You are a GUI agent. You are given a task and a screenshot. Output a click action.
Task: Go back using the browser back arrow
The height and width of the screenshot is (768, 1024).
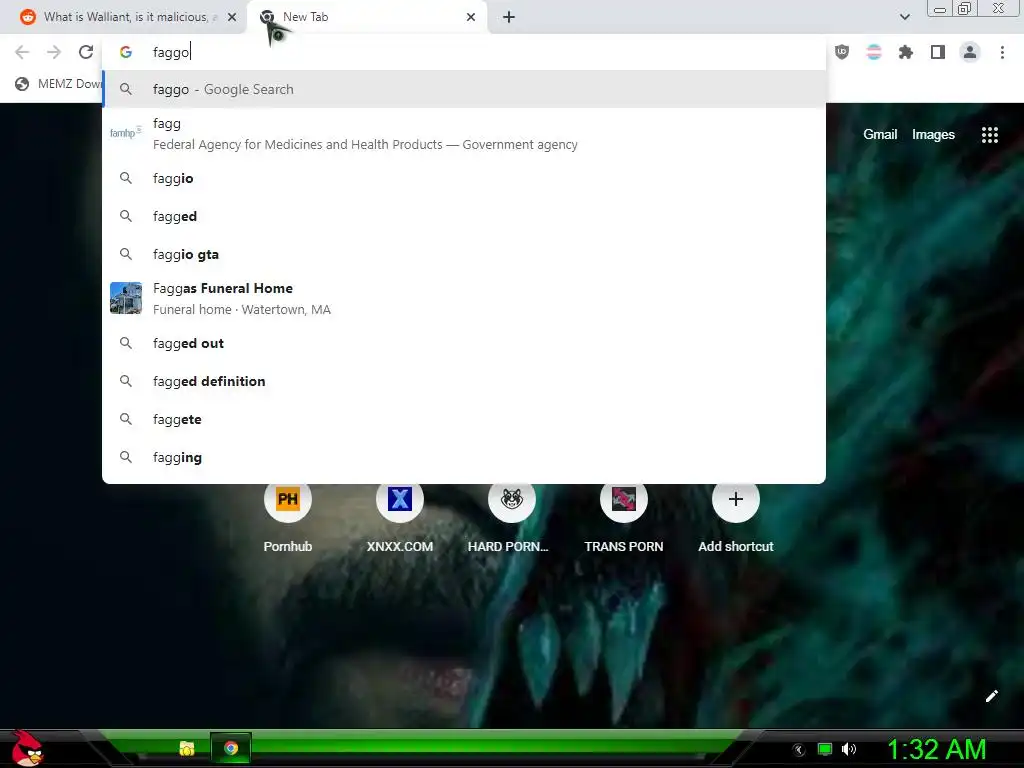(x=22, y=52)
